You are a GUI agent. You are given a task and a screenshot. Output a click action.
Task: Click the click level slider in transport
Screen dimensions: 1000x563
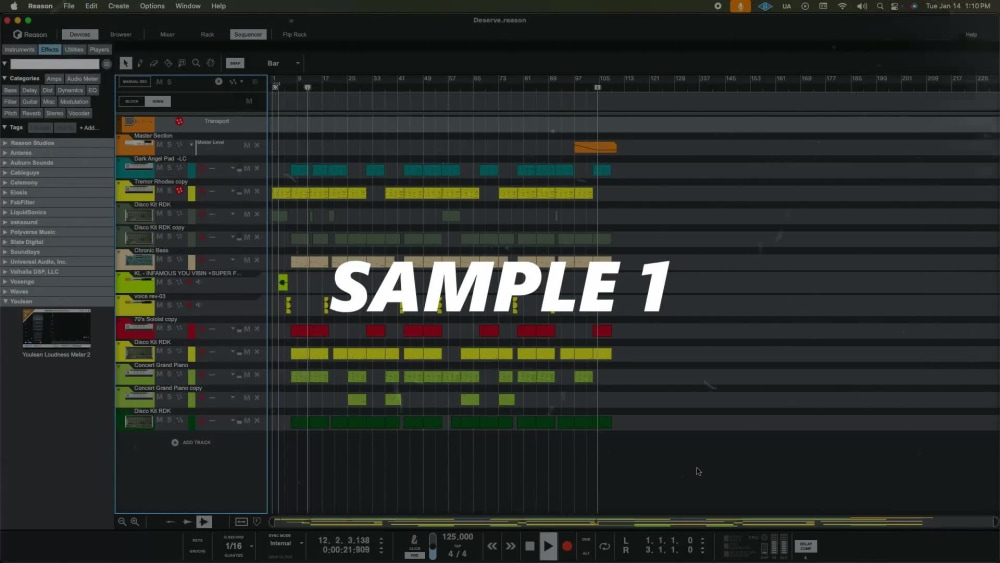pos(432,546)
